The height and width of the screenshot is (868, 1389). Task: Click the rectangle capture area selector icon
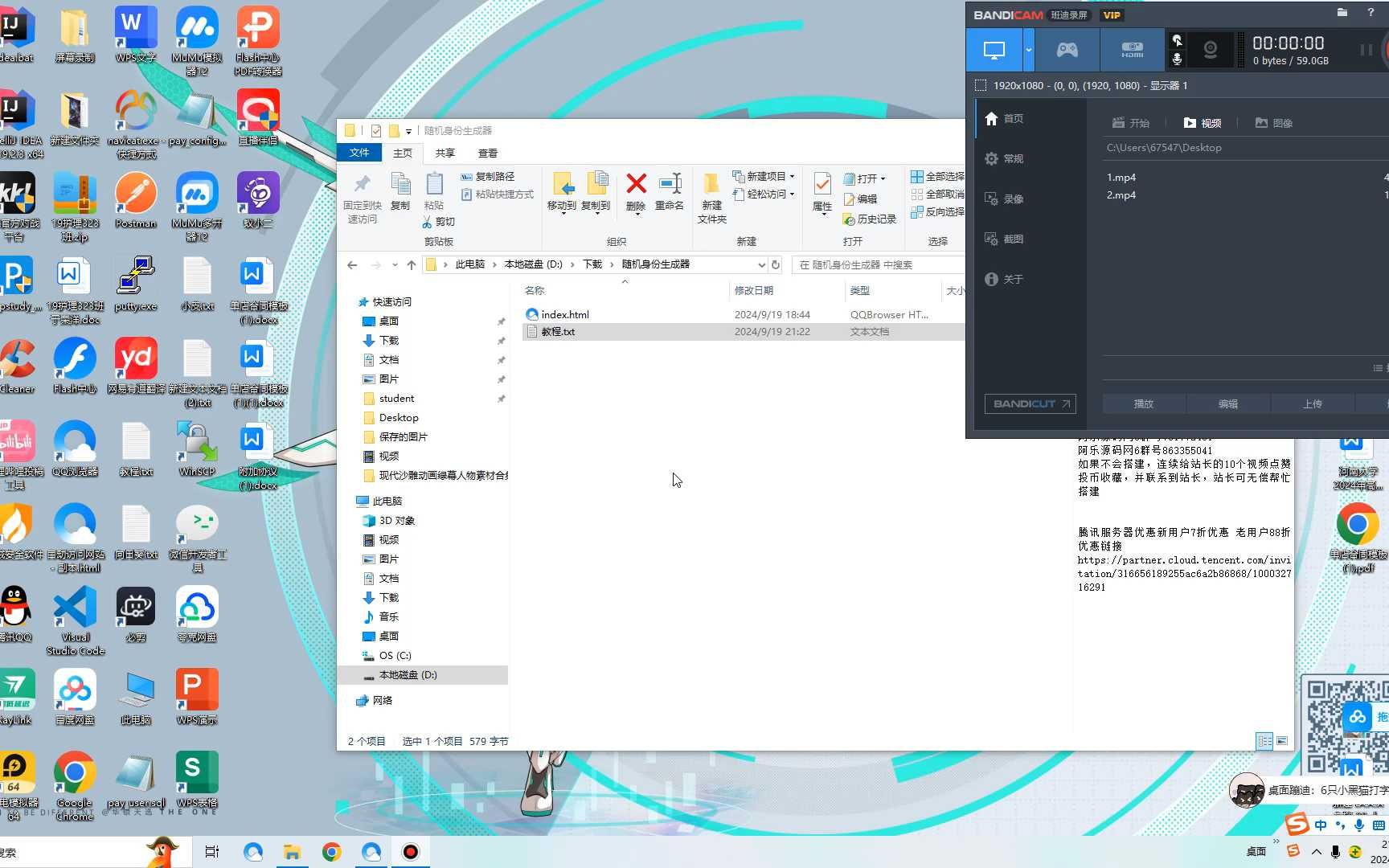[x=980, y=85]
